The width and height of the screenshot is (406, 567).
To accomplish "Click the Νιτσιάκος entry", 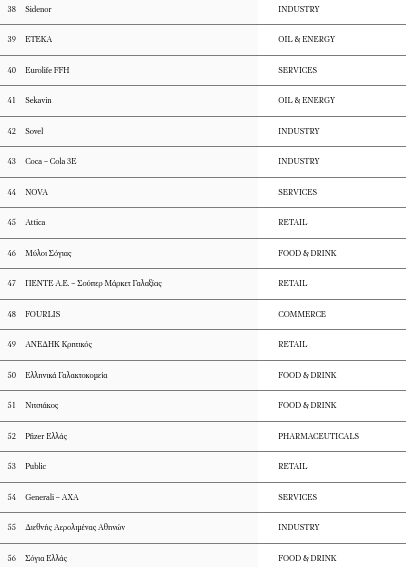I will coord(42,405).
